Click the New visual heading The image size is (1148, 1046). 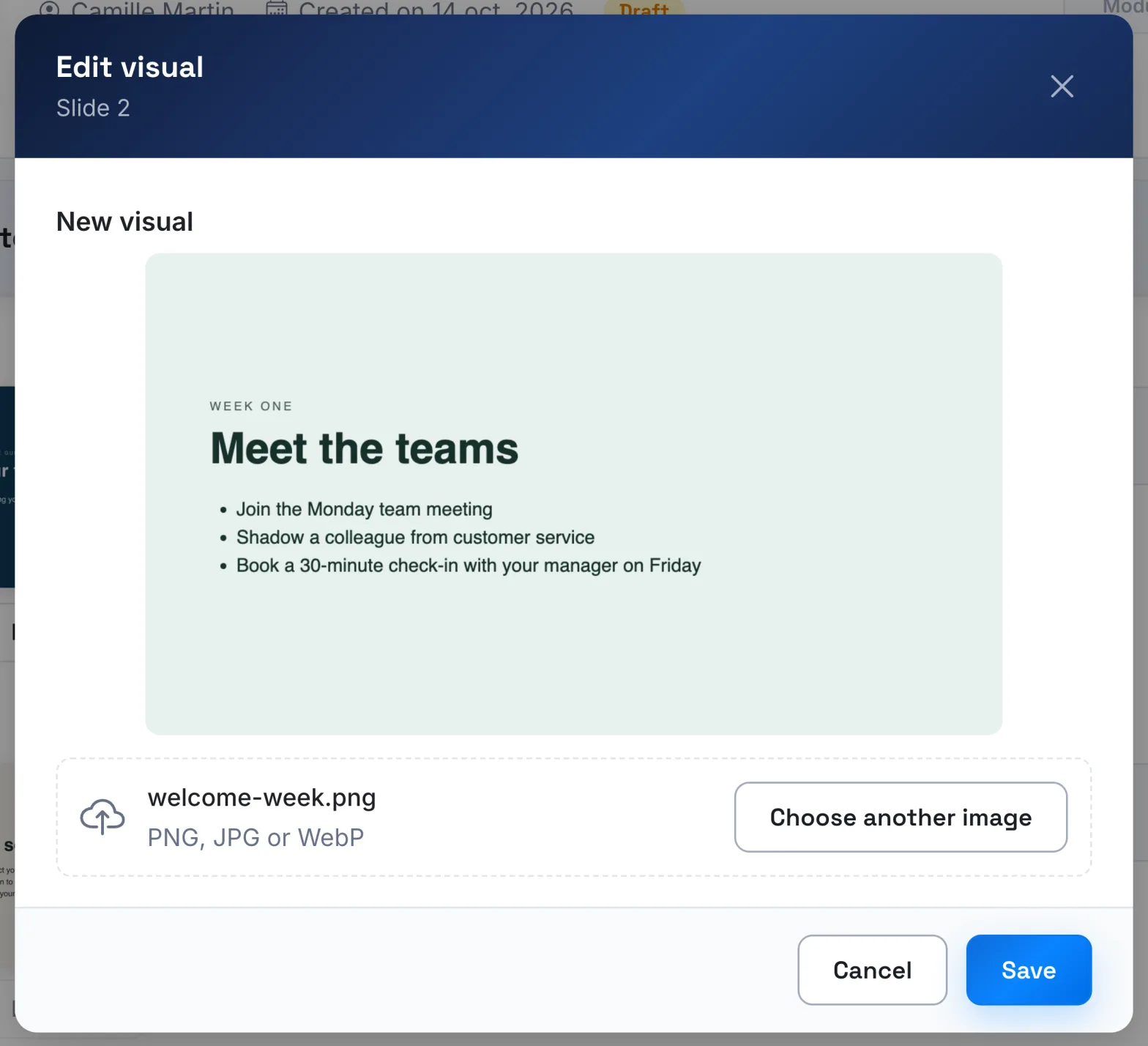click(124, 221)
